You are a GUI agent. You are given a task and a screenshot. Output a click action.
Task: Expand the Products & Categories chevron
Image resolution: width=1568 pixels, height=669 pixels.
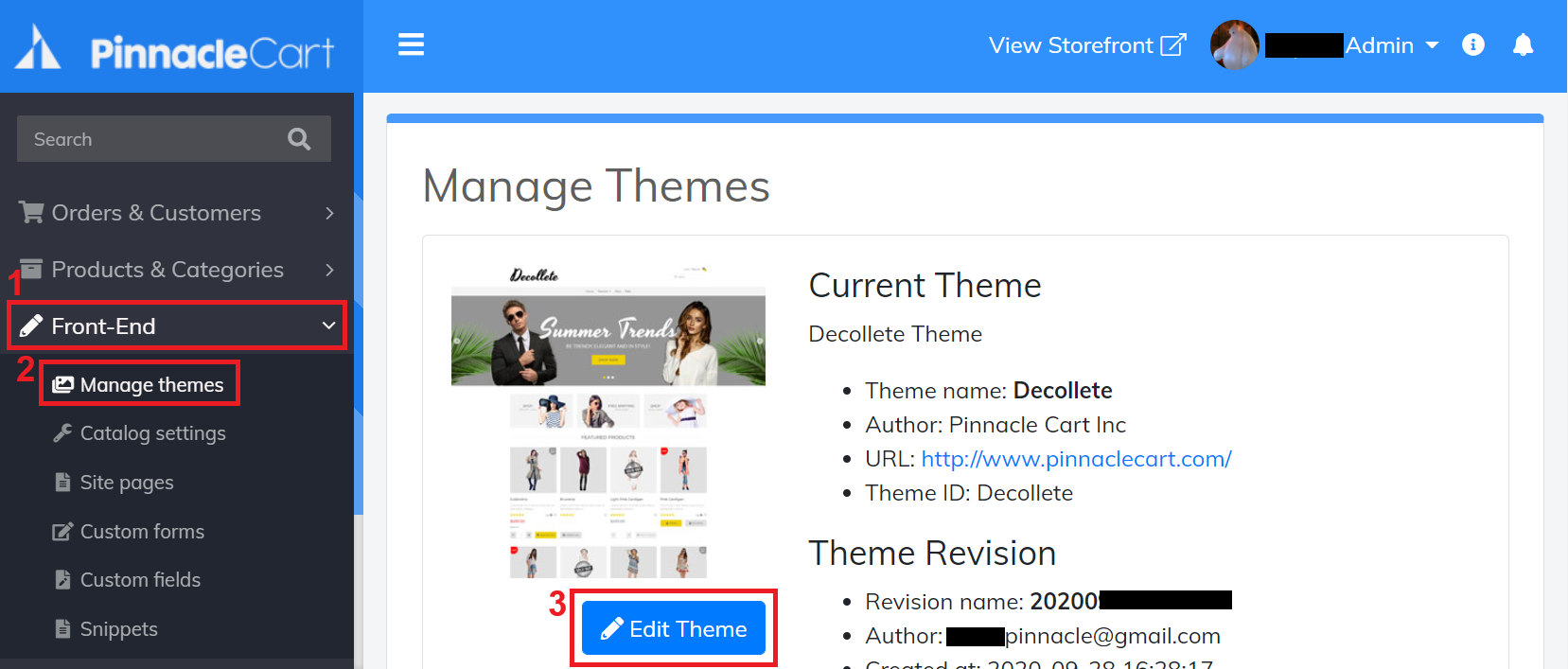(x=329, y=270)
